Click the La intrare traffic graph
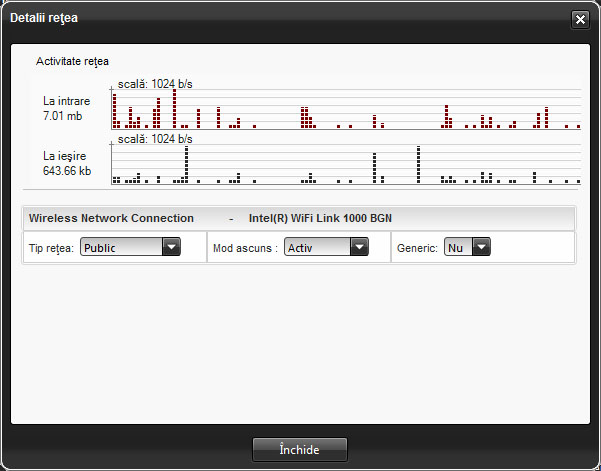Screen dimensions: 601x471 click(x=345, y=110)
